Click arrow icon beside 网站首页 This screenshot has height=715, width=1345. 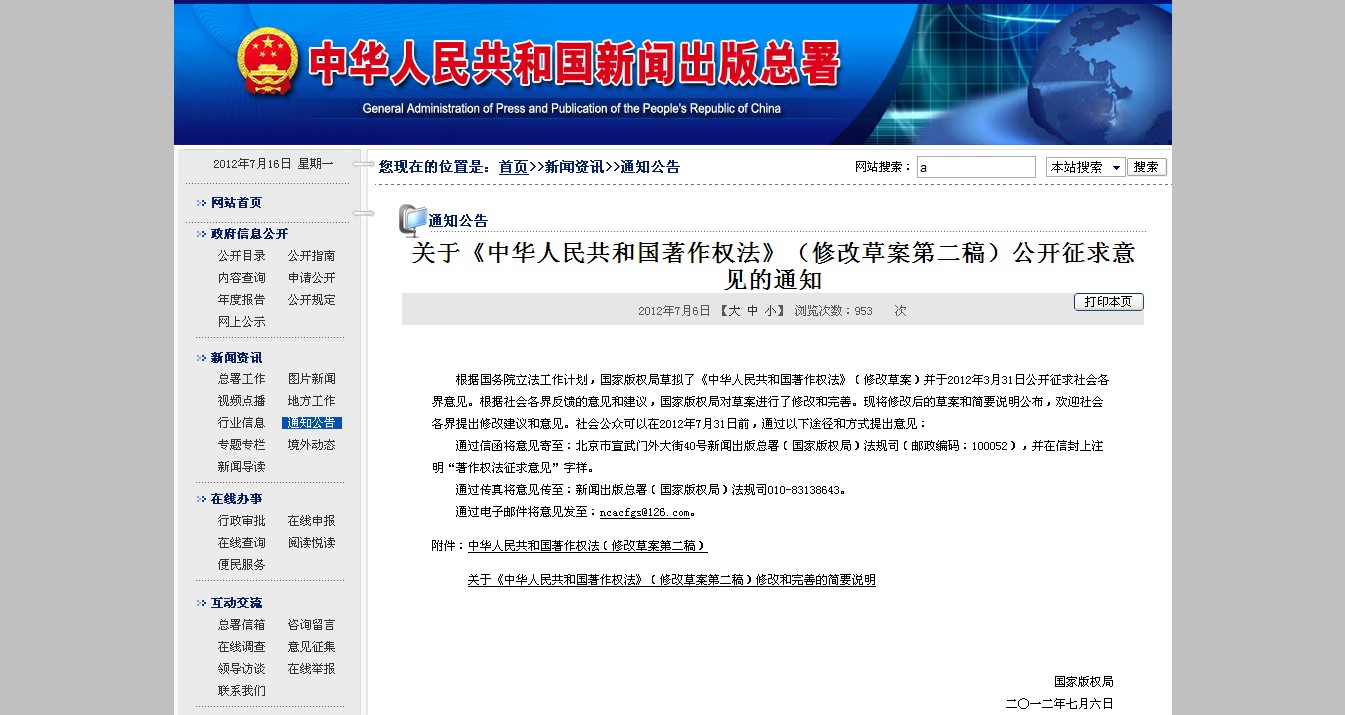click(x=202, y=203)
